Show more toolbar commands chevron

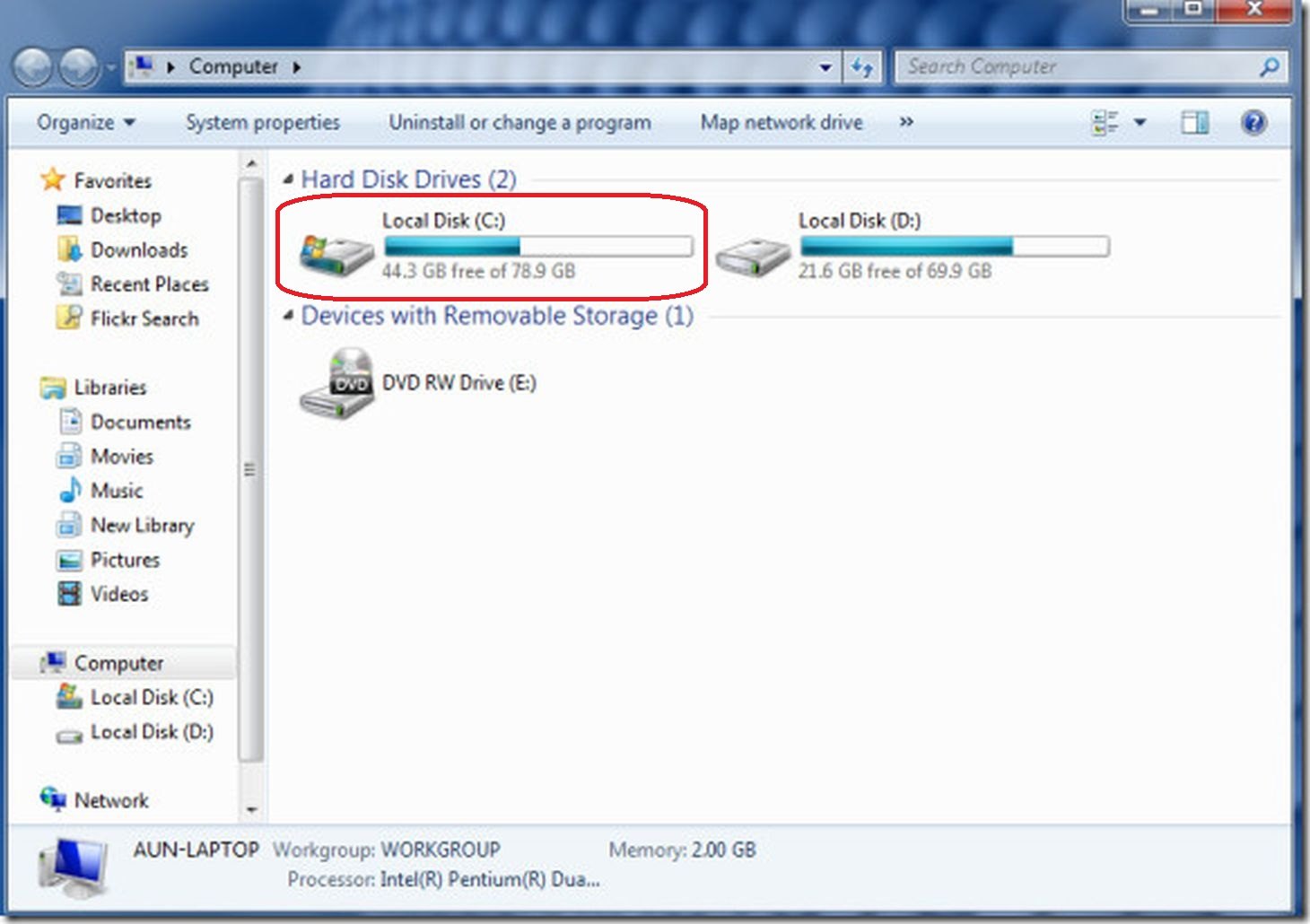pyautogui.click(x=906, y=122)
